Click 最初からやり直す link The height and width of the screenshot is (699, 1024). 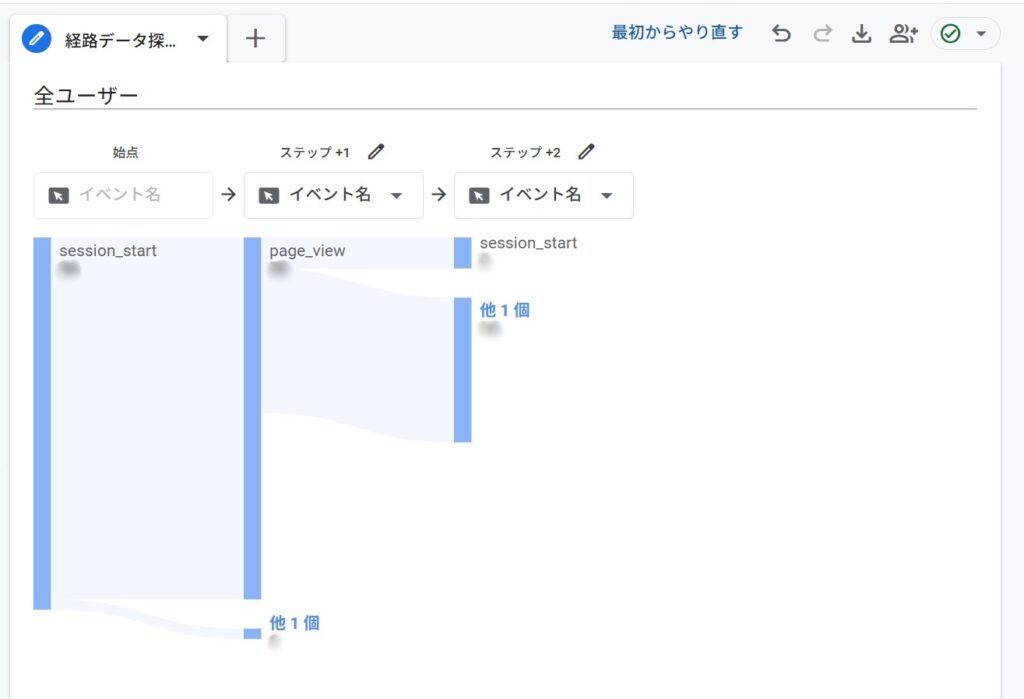677,33
